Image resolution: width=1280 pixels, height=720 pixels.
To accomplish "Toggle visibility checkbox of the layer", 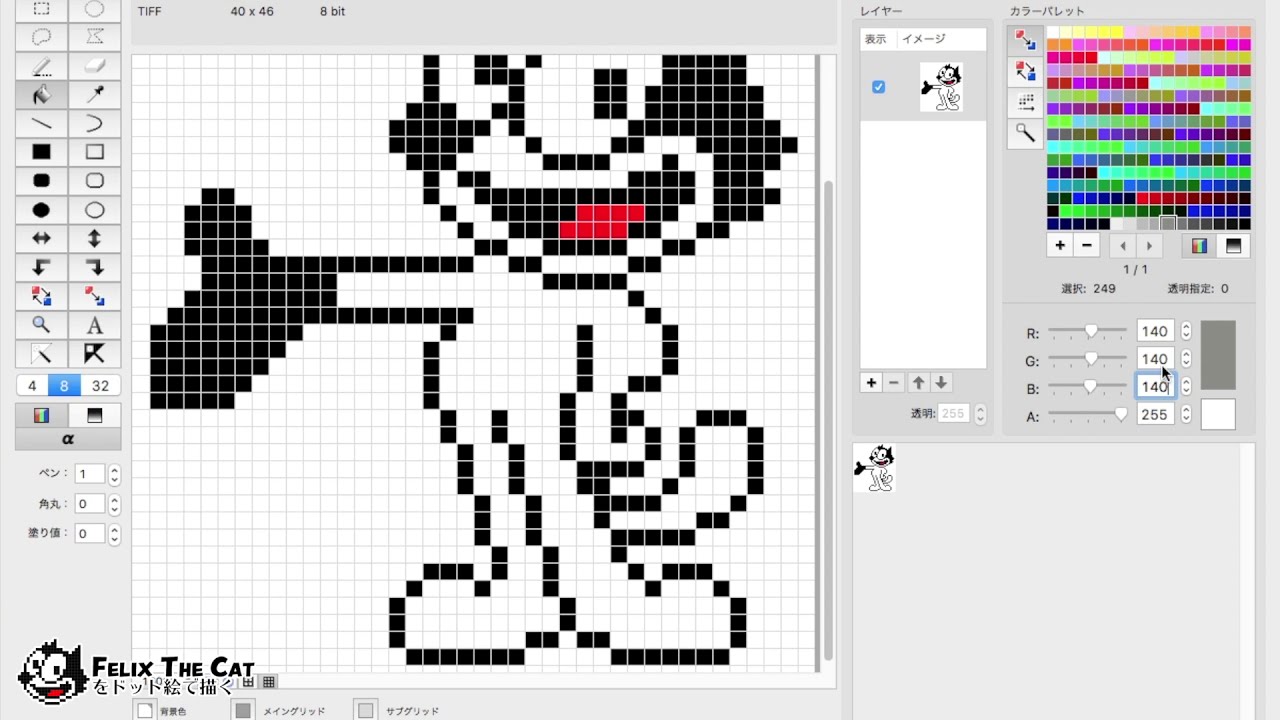I will click(x=878, y=87).
